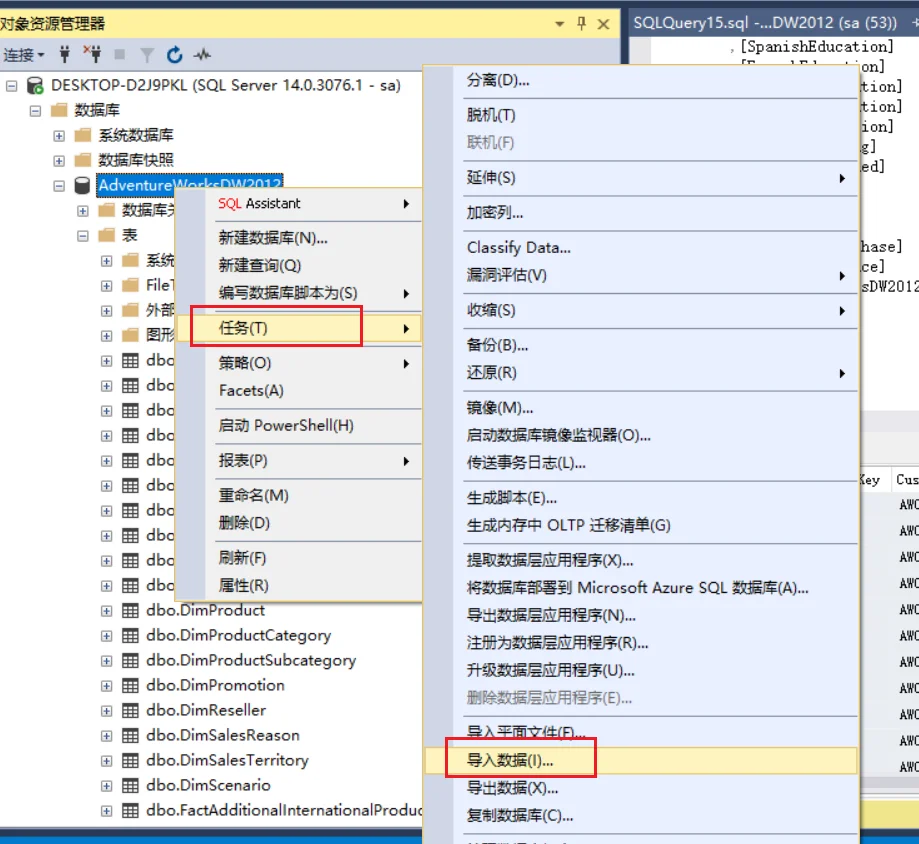The width and height of the screenshot is (919, 844).
Task: Open the Object Explorer window position dropdown arrow
Action: [x=560, y=24]
